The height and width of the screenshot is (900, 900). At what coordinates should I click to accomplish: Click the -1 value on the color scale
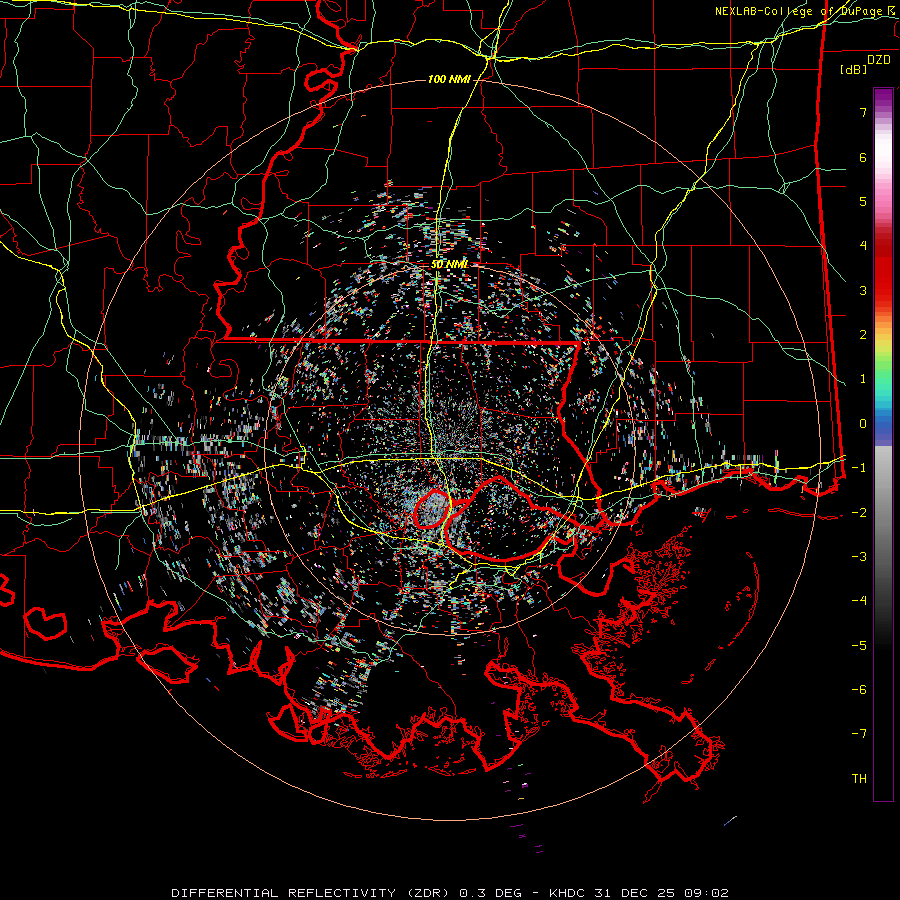[x=859, y=468]
